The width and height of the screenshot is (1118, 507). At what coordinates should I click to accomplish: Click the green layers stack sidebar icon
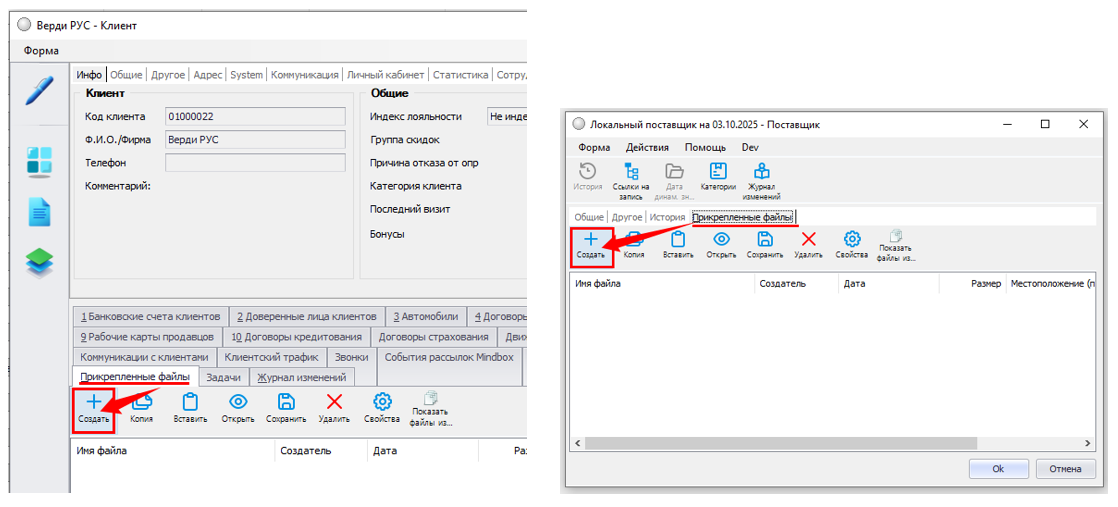[39, 262]
